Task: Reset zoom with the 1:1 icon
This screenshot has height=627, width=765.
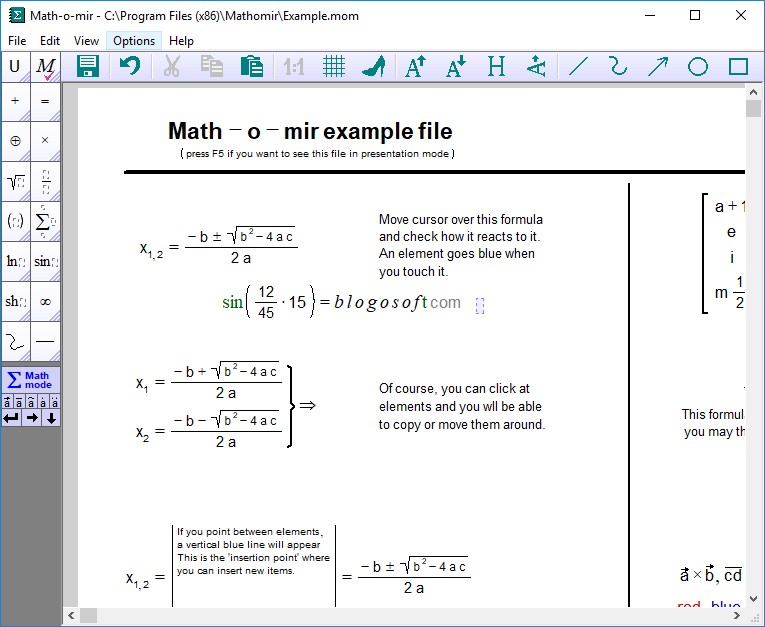Action: [294, 67]
